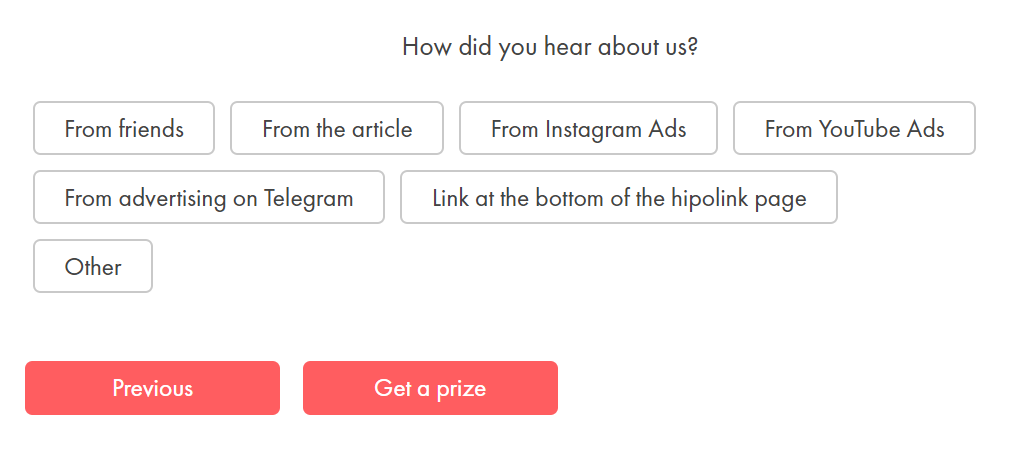Pick the "From Instagram Ads" option

click(588, 128)
